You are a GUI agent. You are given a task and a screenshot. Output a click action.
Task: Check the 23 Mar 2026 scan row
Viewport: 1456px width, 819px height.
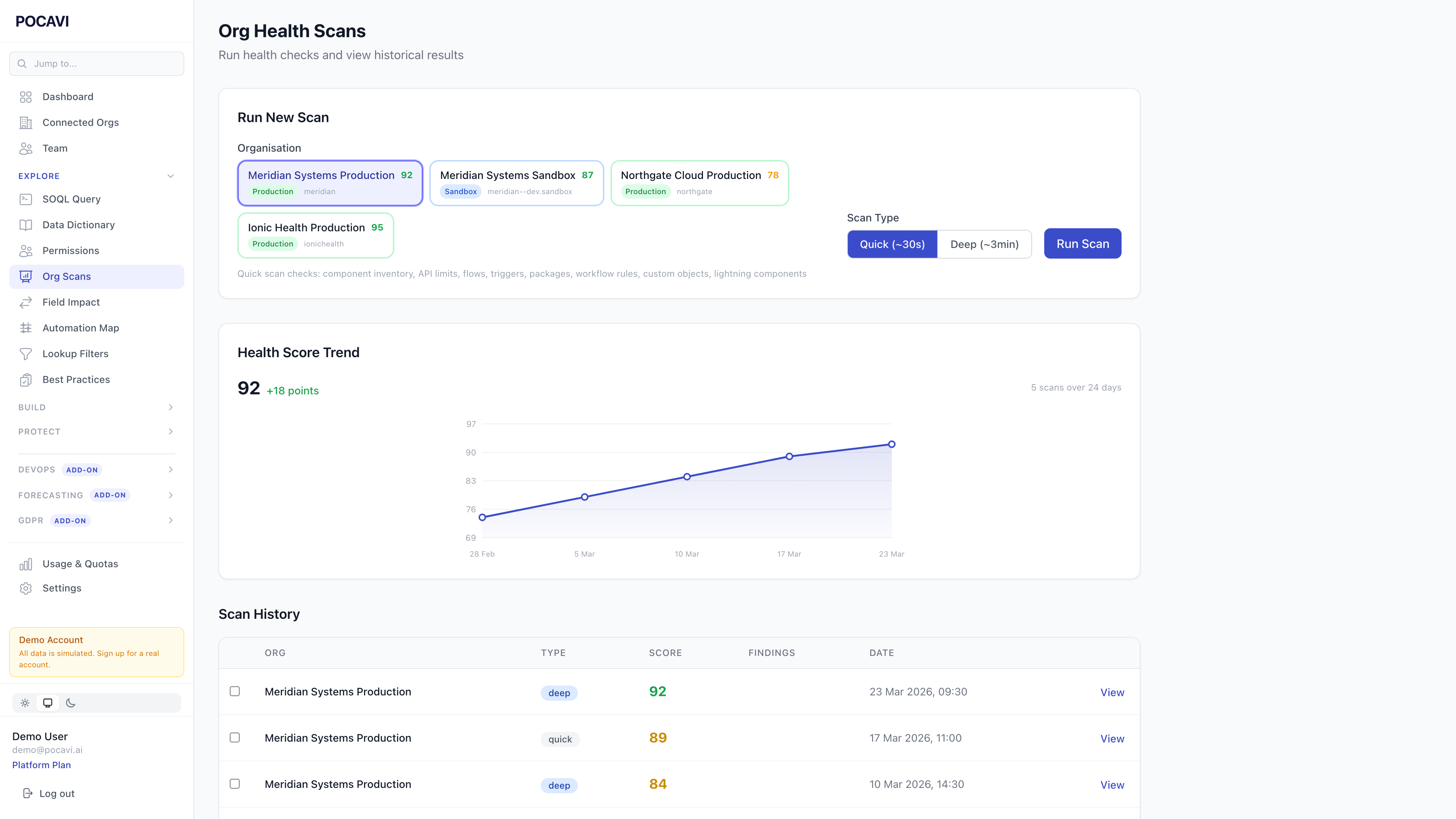235,691
